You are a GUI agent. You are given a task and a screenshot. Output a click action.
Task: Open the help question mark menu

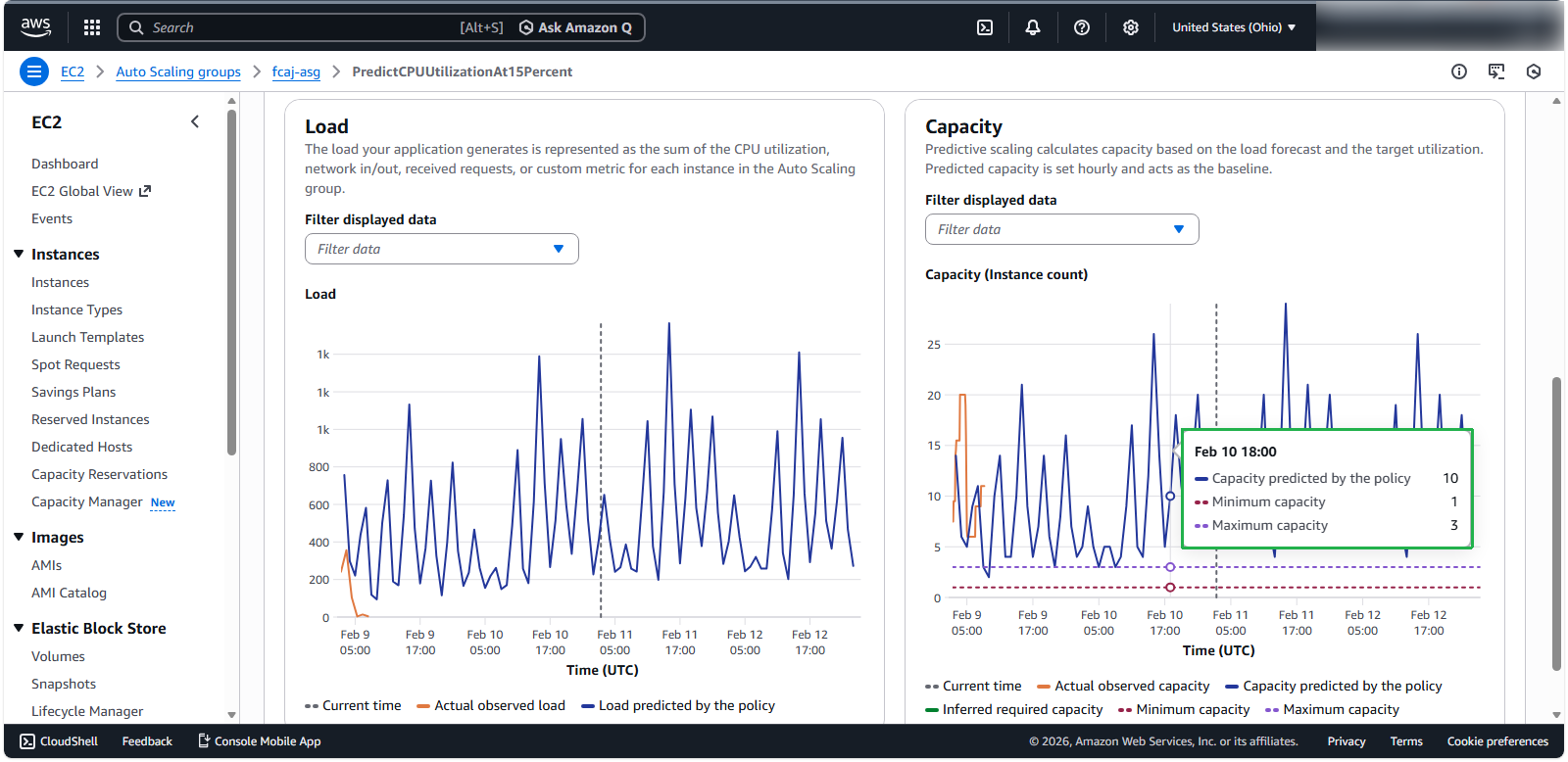point(1082,27)
